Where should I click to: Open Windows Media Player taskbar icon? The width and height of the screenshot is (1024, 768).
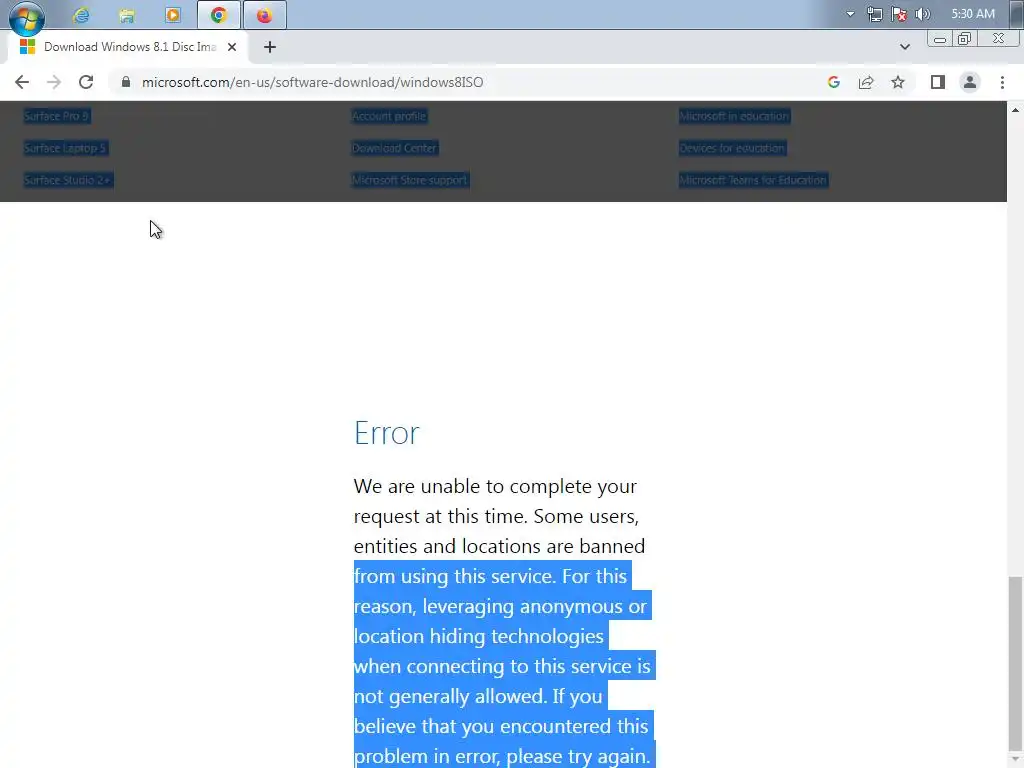coord(173,15)
